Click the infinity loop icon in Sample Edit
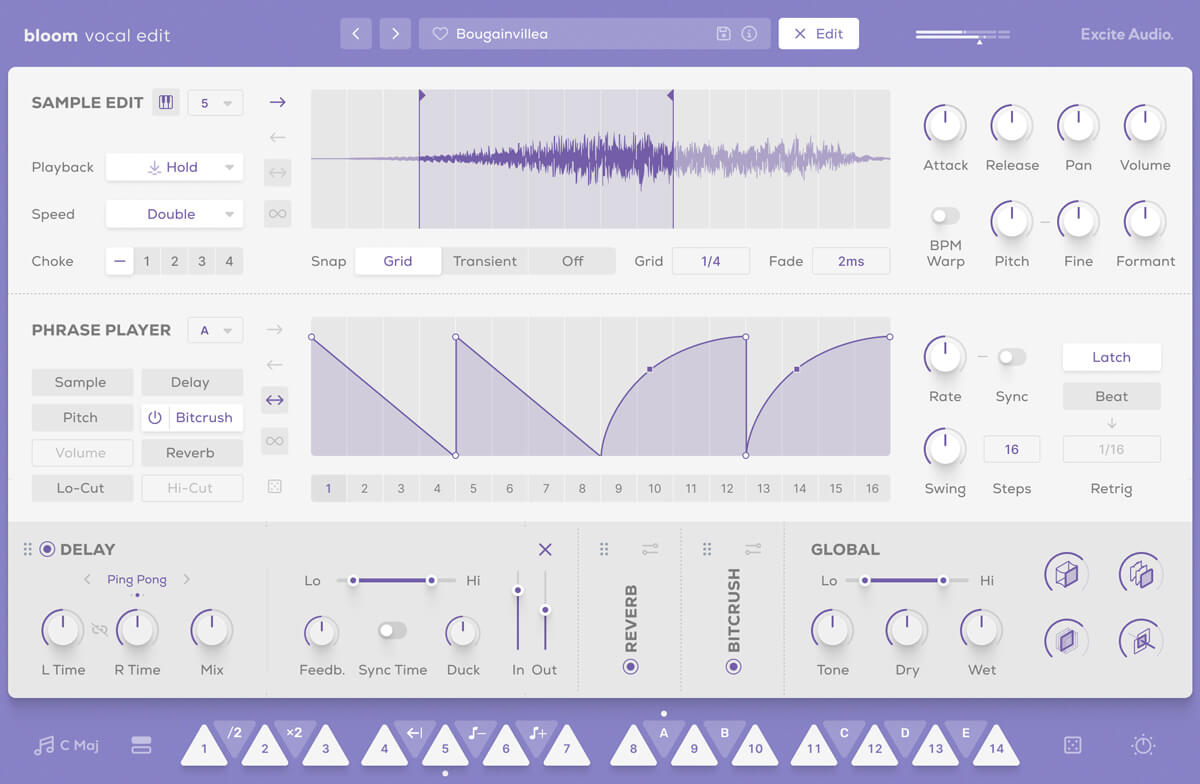 pos(277,213)
